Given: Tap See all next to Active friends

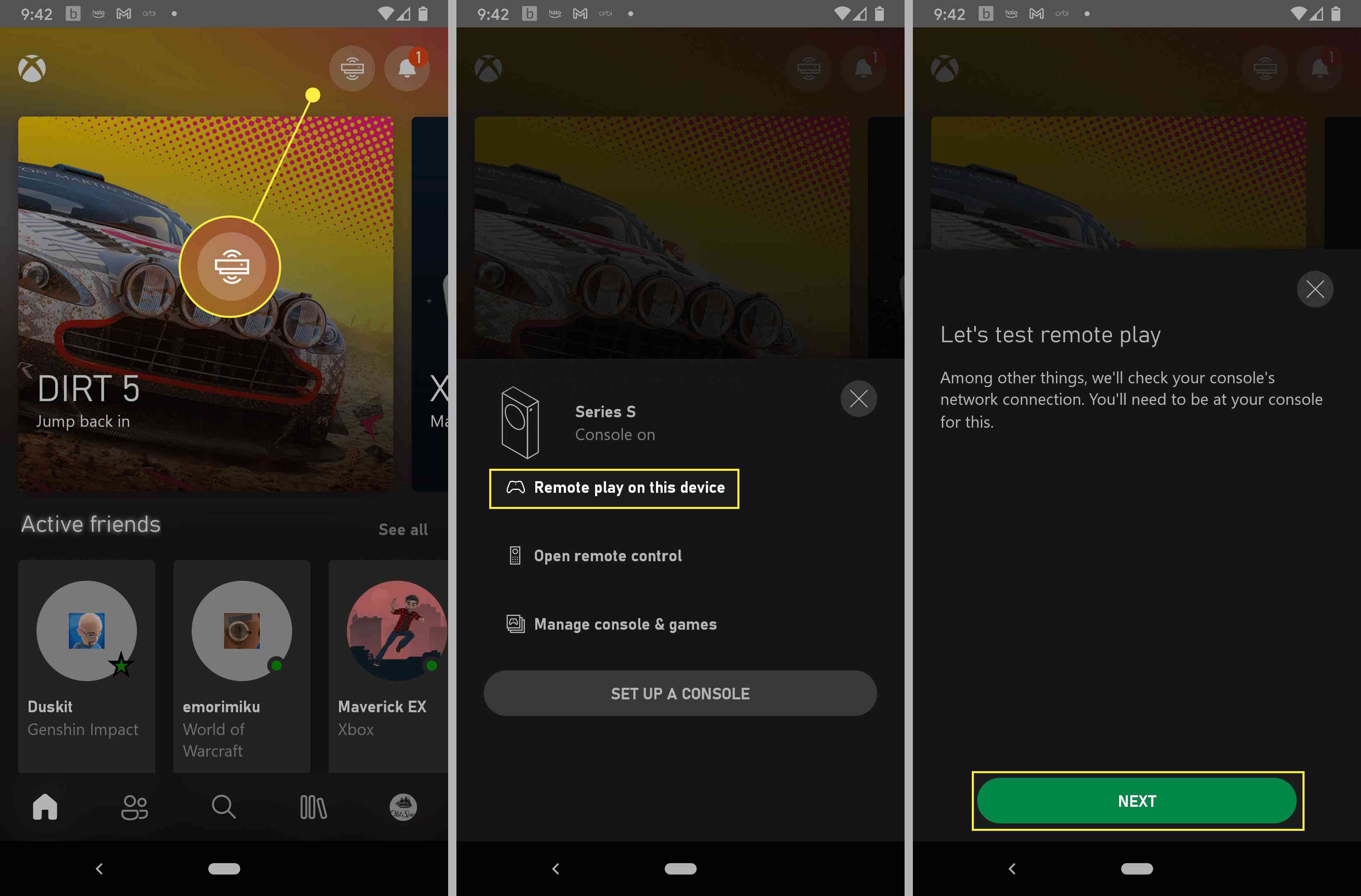Looking at the screenshot, I should 403,529.
